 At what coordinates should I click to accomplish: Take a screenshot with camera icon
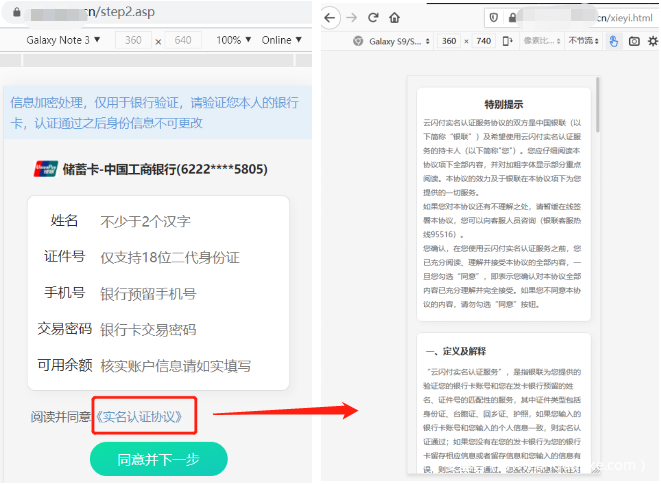tap(634, 41)
